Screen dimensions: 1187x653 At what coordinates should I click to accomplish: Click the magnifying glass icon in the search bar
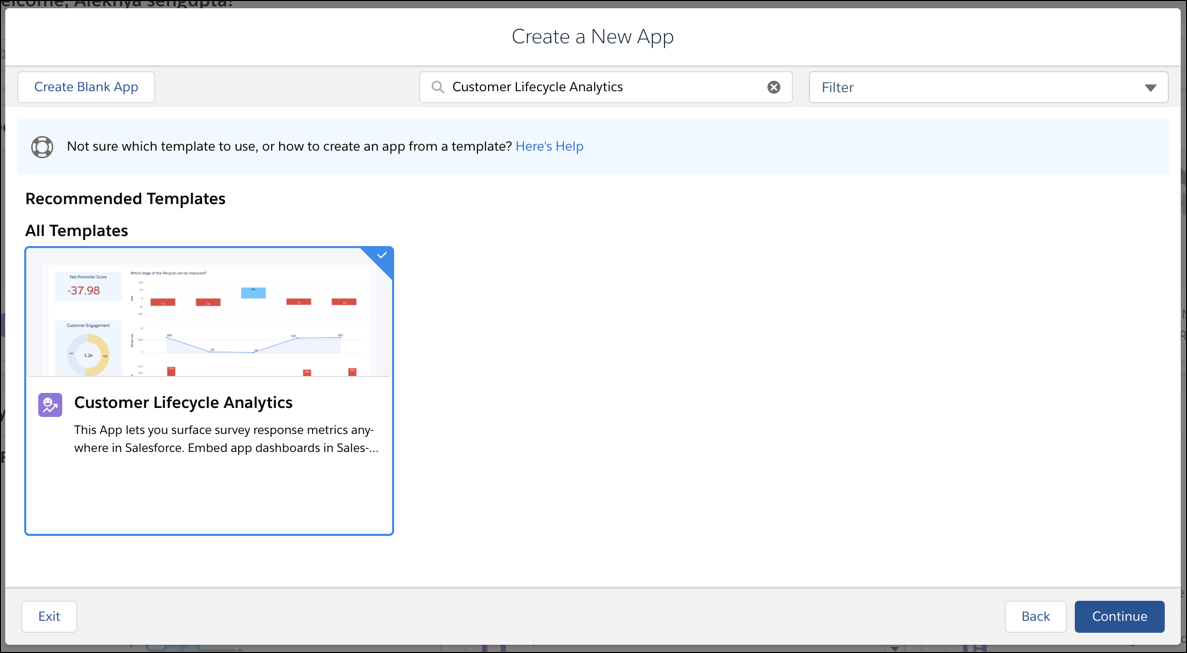point(437,87)
